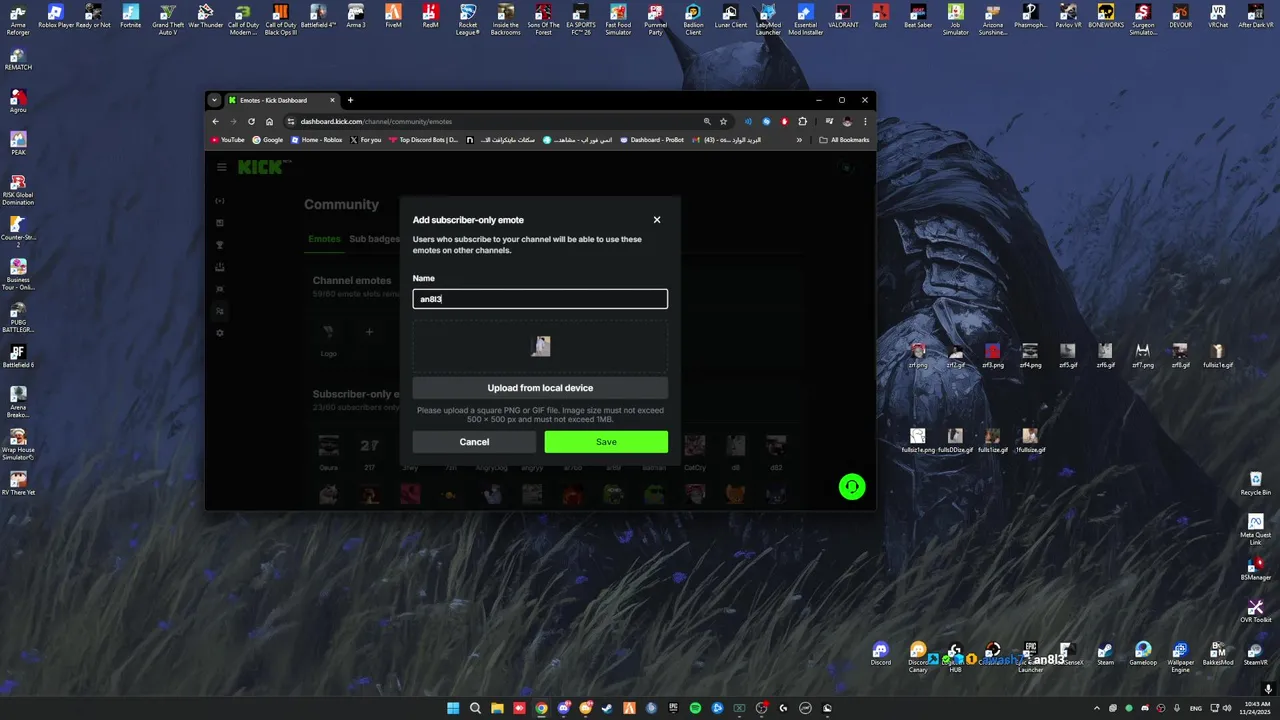The width and height of the screenshot is (1280, 720).
Task: Open Meta Quest Link desktop shortcut
Action: point(1255,530)
